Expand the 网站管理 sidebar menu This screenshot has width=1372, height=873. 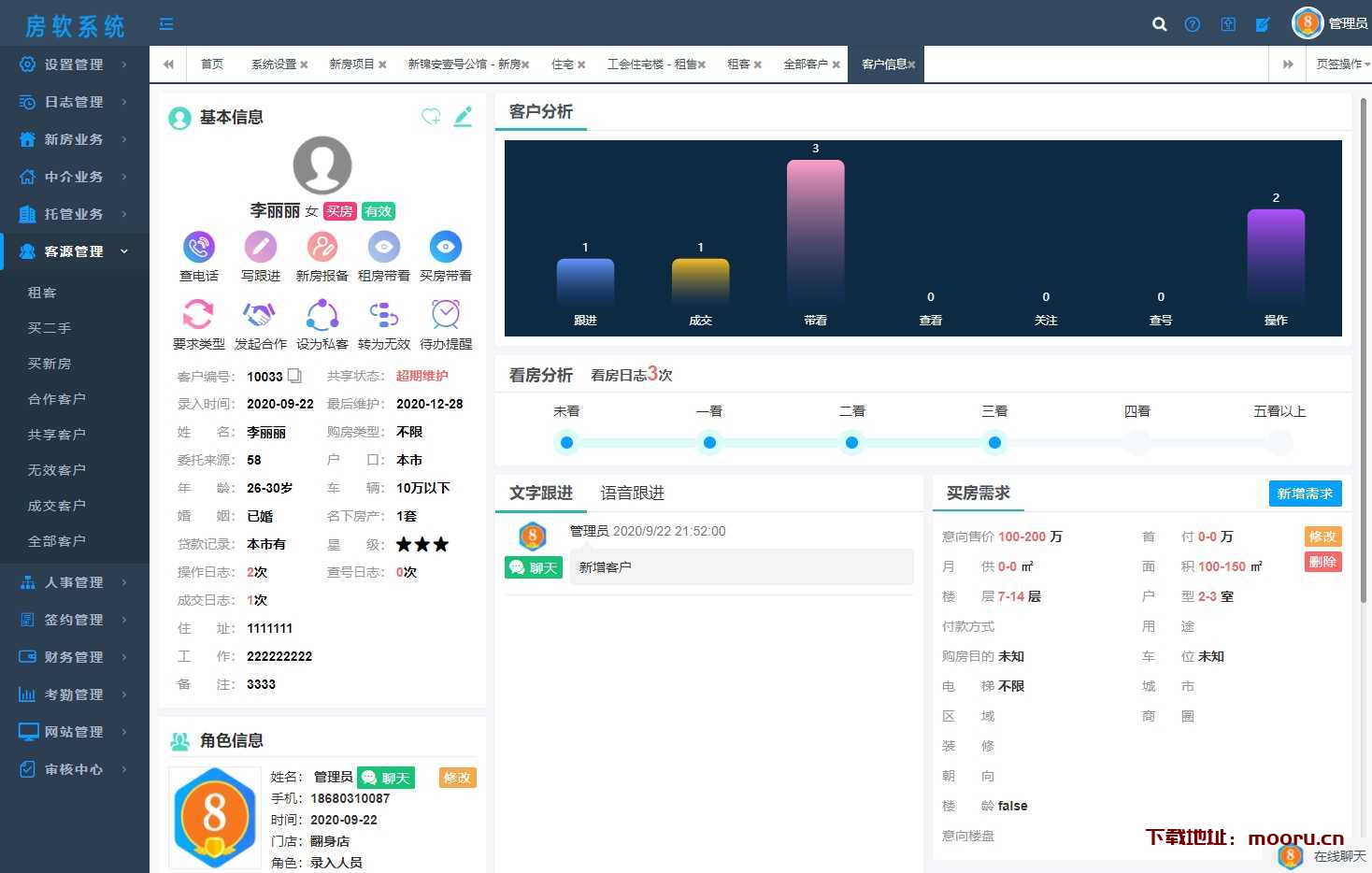click(75, 732)
